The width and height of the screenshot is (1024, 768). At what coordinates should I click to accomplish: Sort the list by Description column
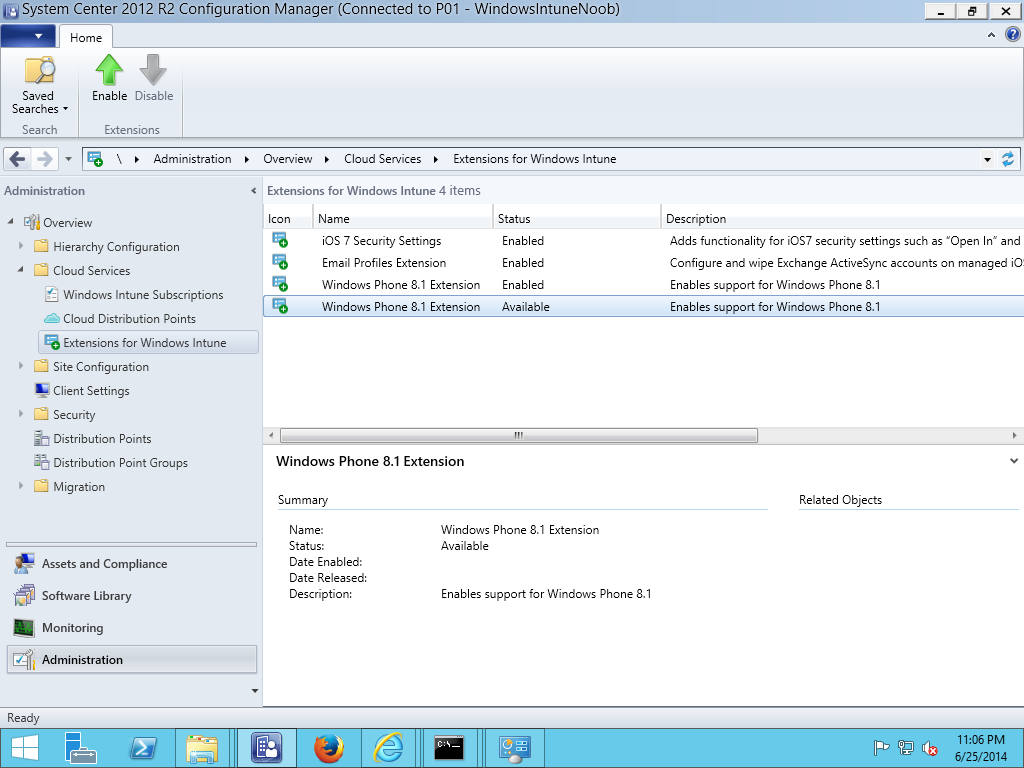(842, 219)
